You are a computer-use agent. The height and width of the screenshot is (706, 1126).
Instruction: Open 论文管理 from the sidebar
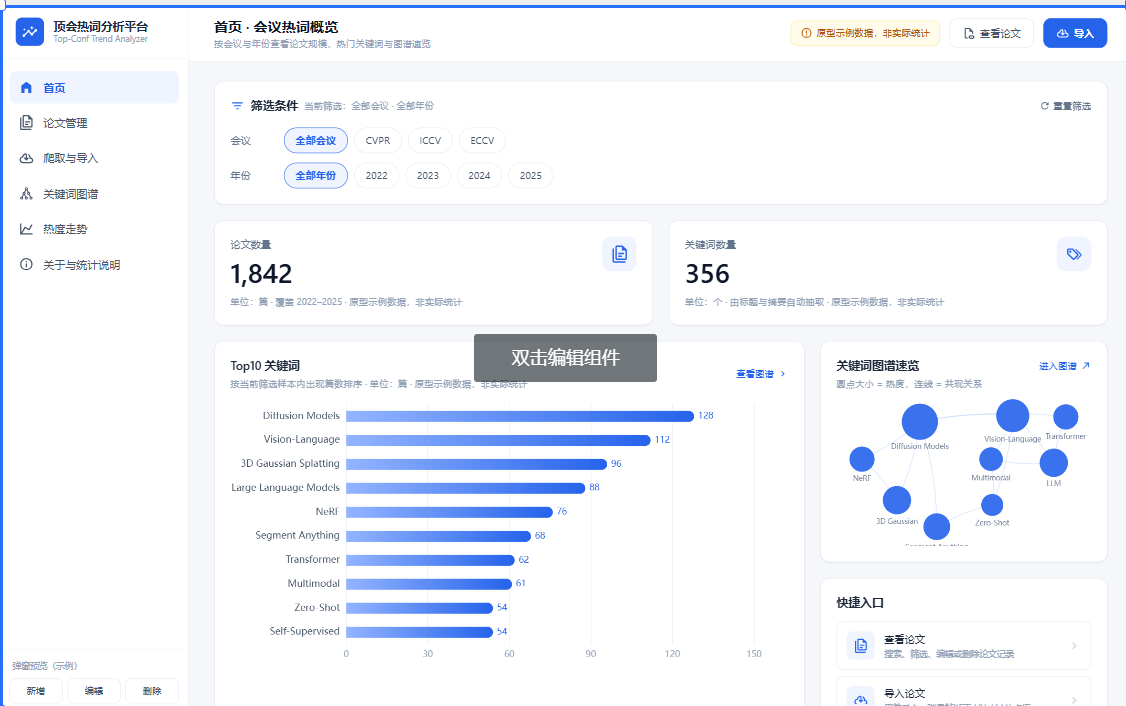(x=94, y=123)
